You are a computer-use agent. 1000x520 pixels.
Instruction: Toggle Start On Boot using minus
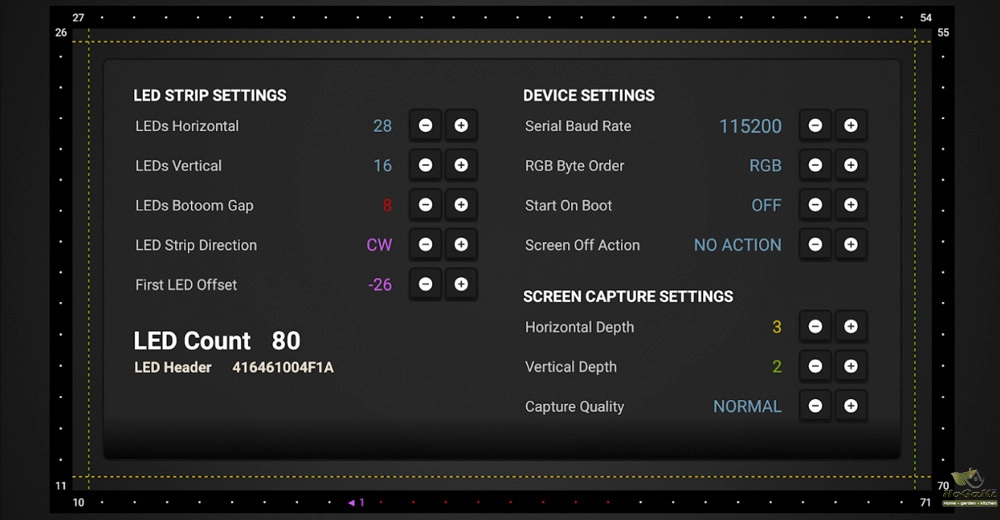click(x=815, y=205)
